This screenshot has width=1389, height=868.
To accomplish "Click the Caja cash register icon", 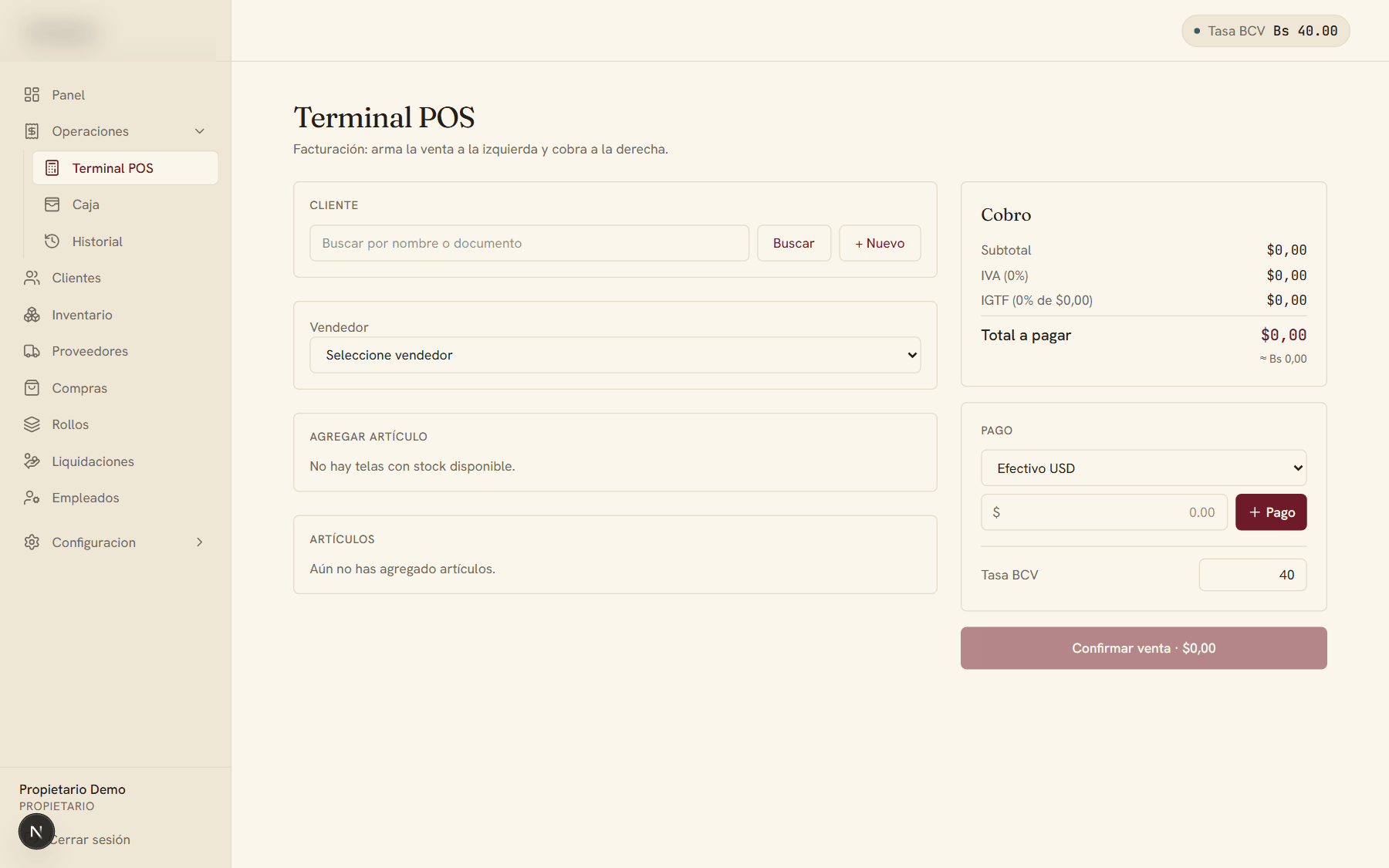I will pyautogui.click(x=52, y=204).
